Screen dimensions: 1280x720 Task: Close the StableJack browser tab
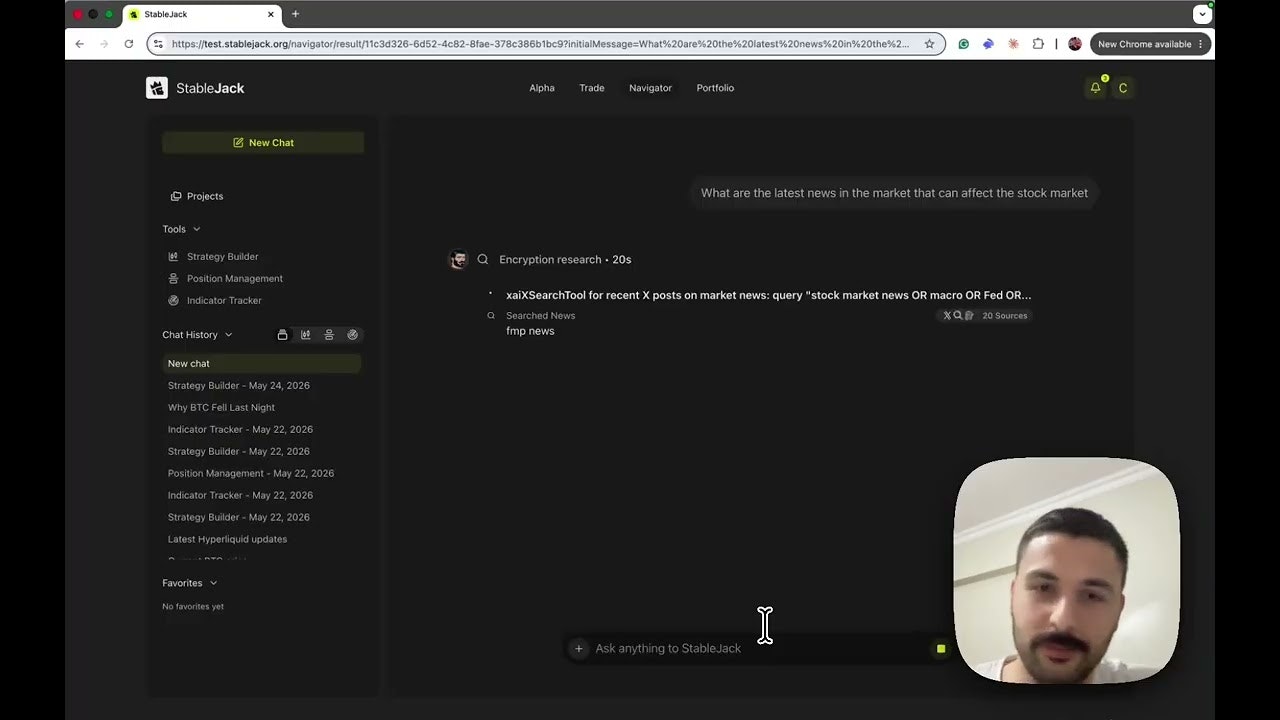pyautogui.click(x=271, y=15)
